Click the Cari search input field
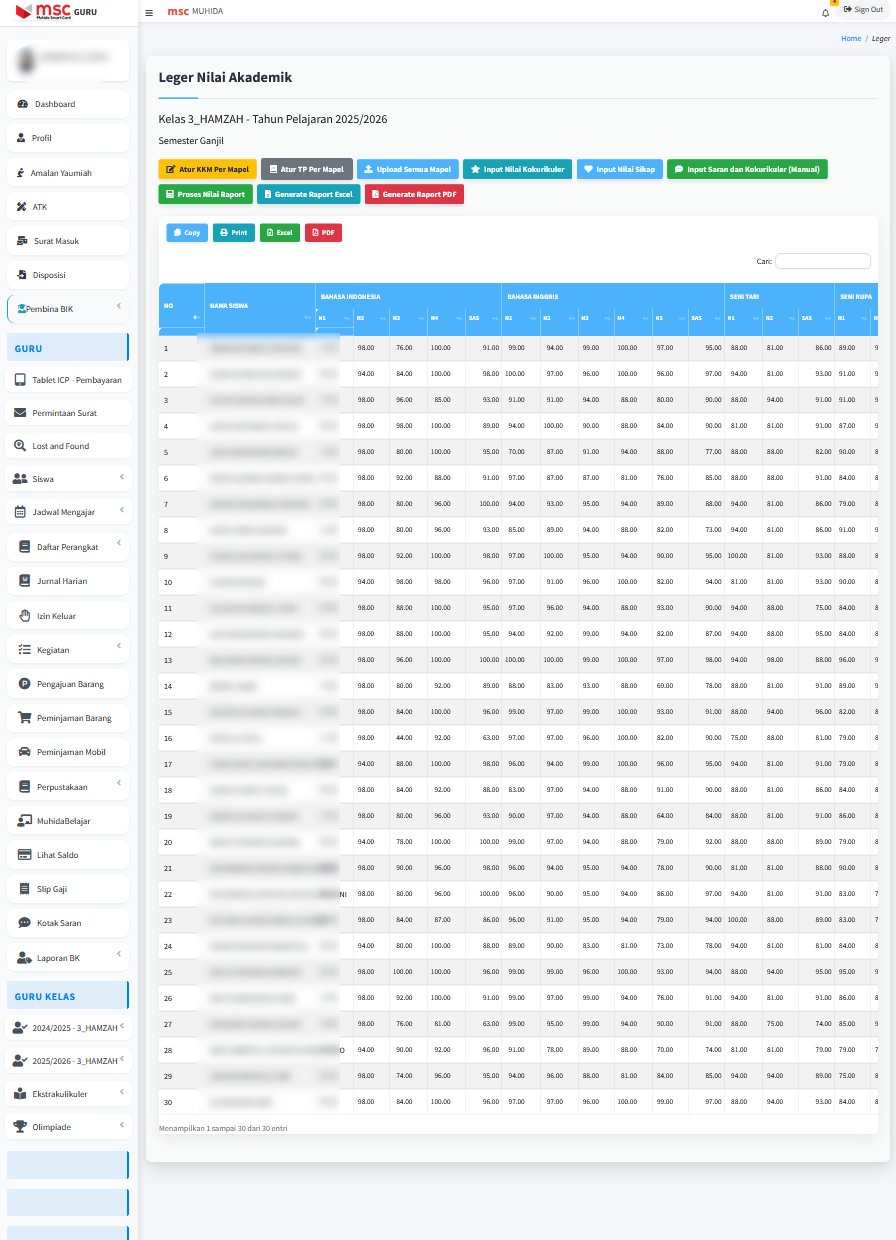The image size is (896, 1240). pyautogui.click(x=822, y=261)
